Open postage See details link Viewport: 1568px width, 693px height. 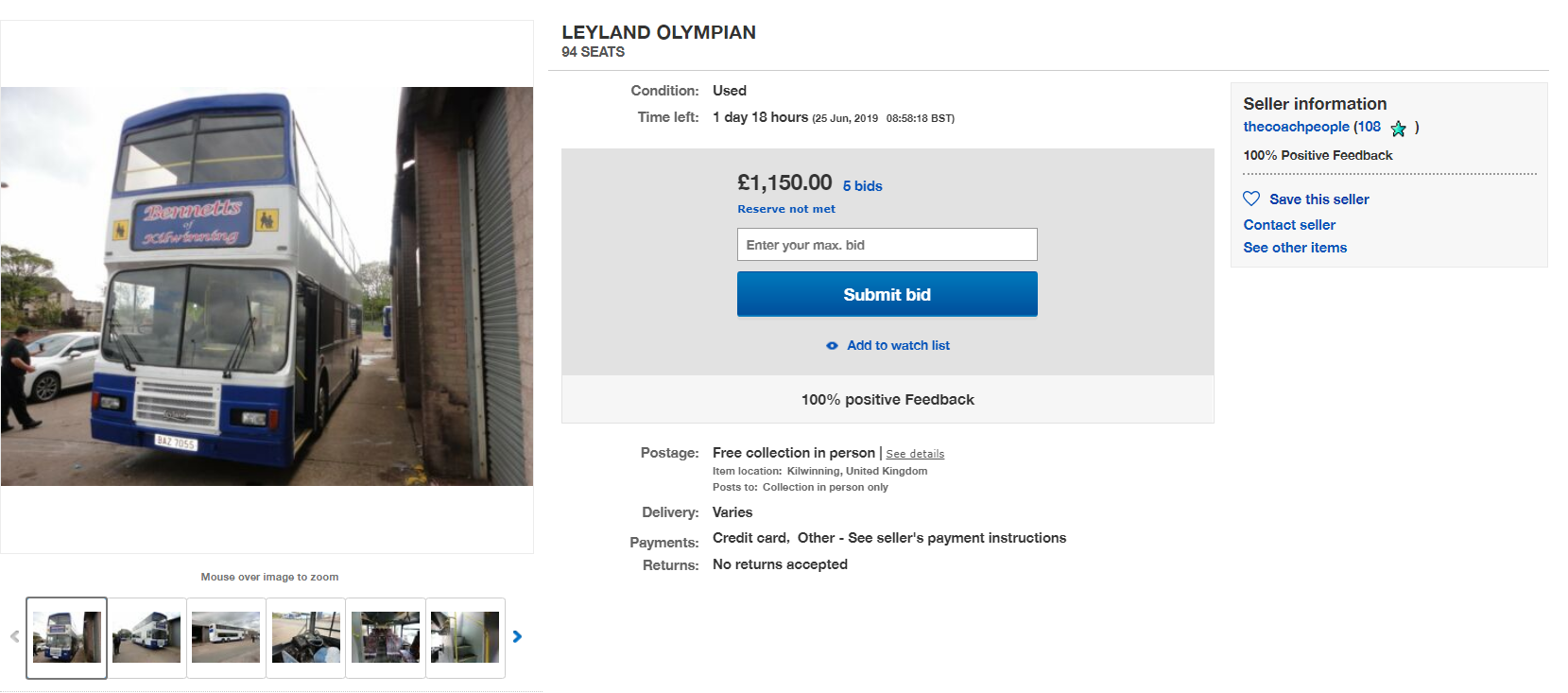tap(915, 455)
